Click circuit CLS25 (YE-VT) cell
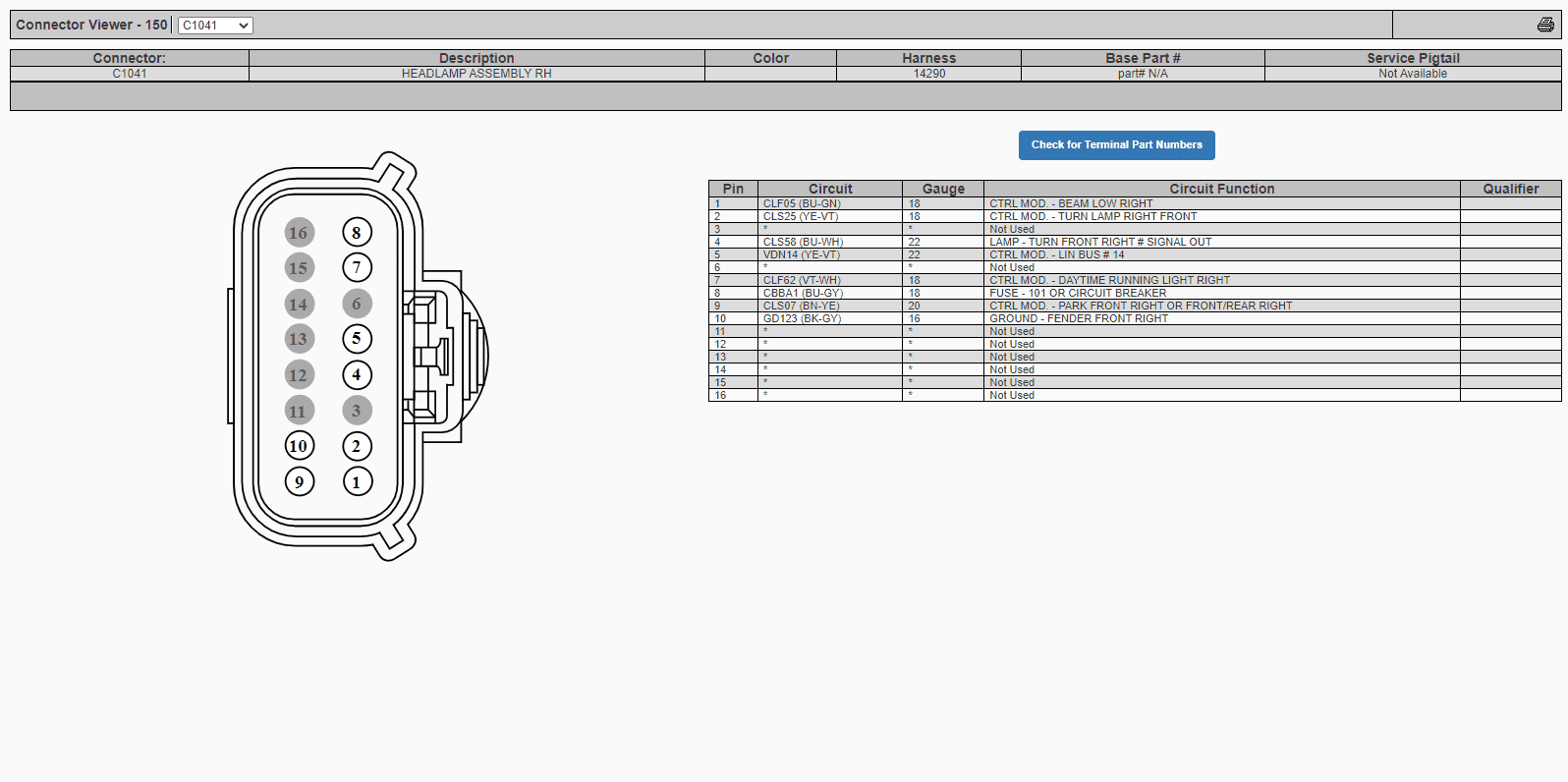The image size is (1568, 782). point(830,216)
